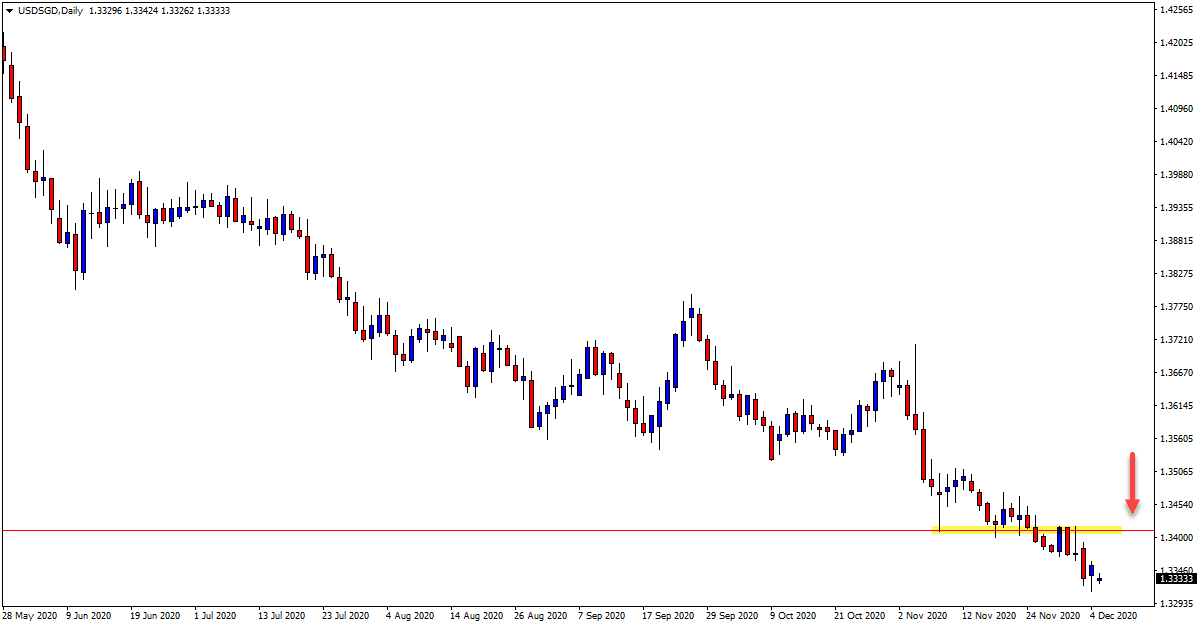Click price axis label 1.40420
The image size is (1200, 627).
1177,142
